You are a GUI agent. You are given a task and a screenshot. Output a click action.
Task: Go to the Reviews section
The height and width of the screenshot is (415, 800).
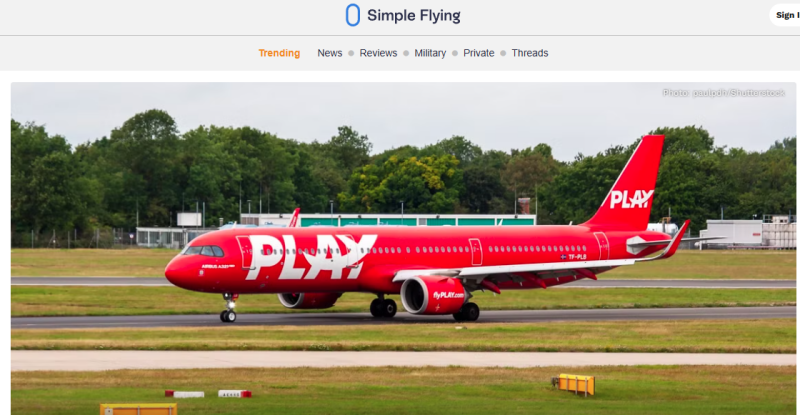tap(378, 53)
